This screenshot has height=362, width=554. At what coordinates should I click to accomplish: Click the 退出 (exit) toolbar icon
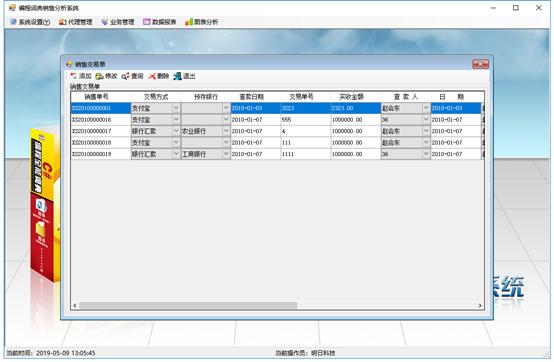177,76
